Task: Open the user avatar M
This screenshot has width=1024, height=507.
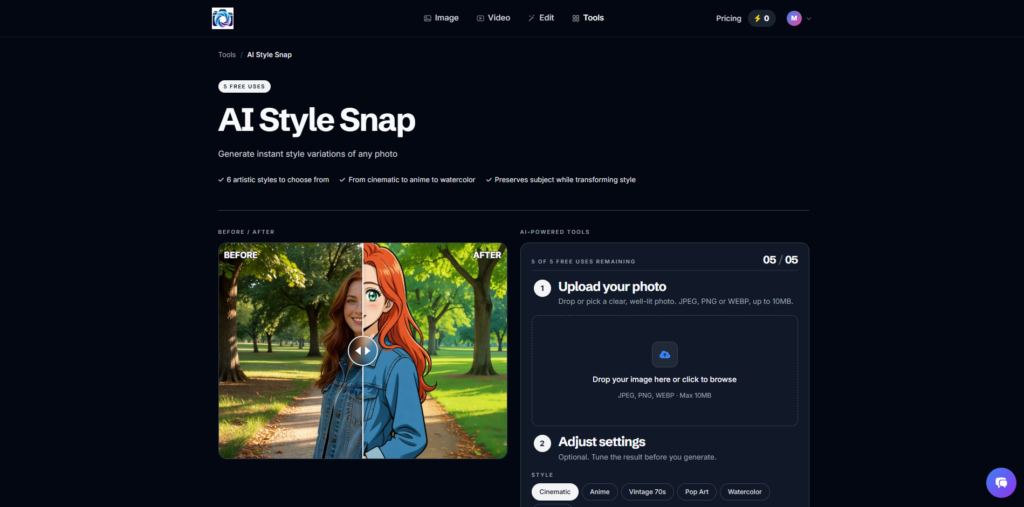Action: (794, 18)
